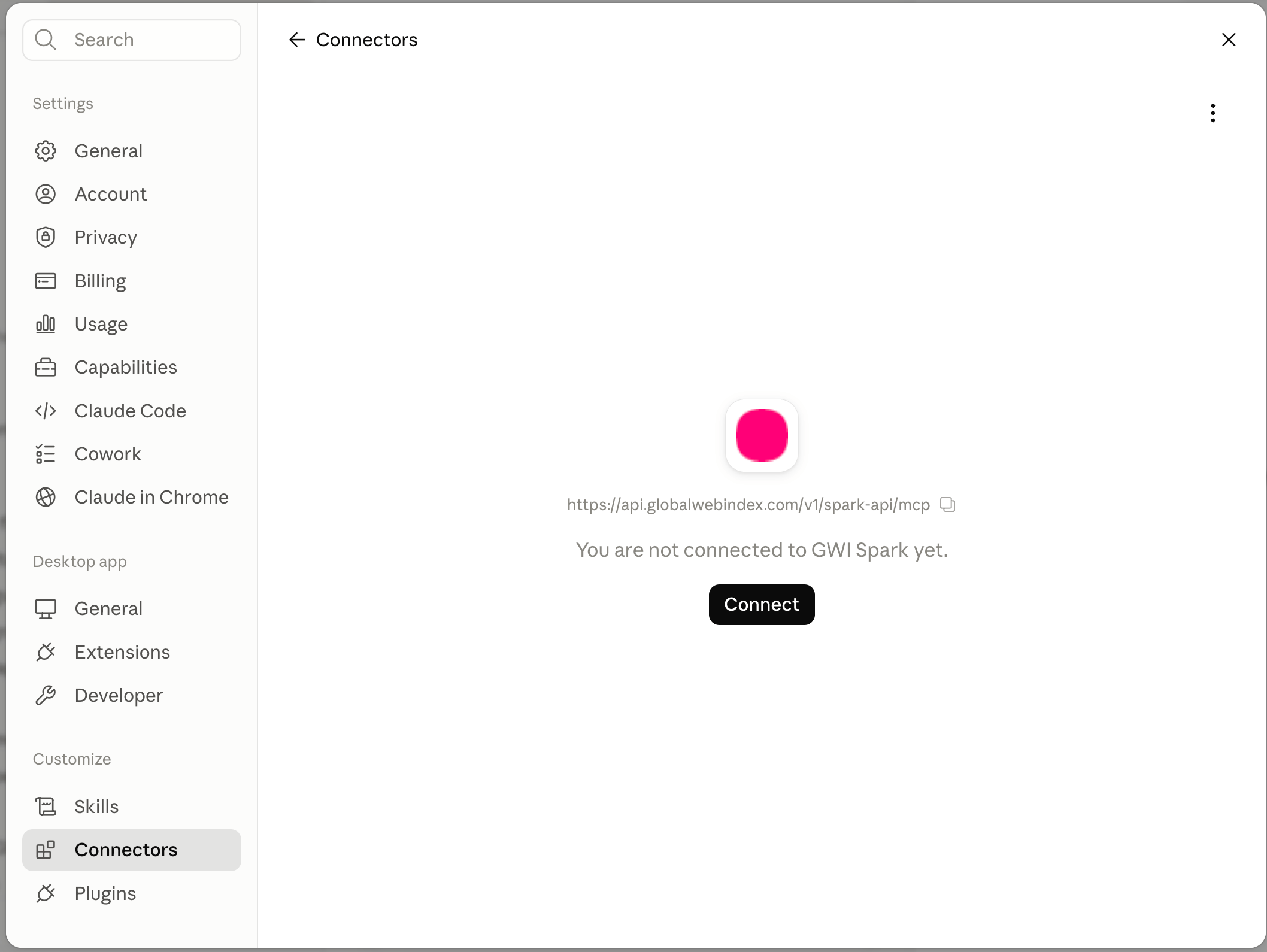The height and width of the screenshot is (952, 1267).
Task: Go back using the arrow icon
Action: click(297, 40)
